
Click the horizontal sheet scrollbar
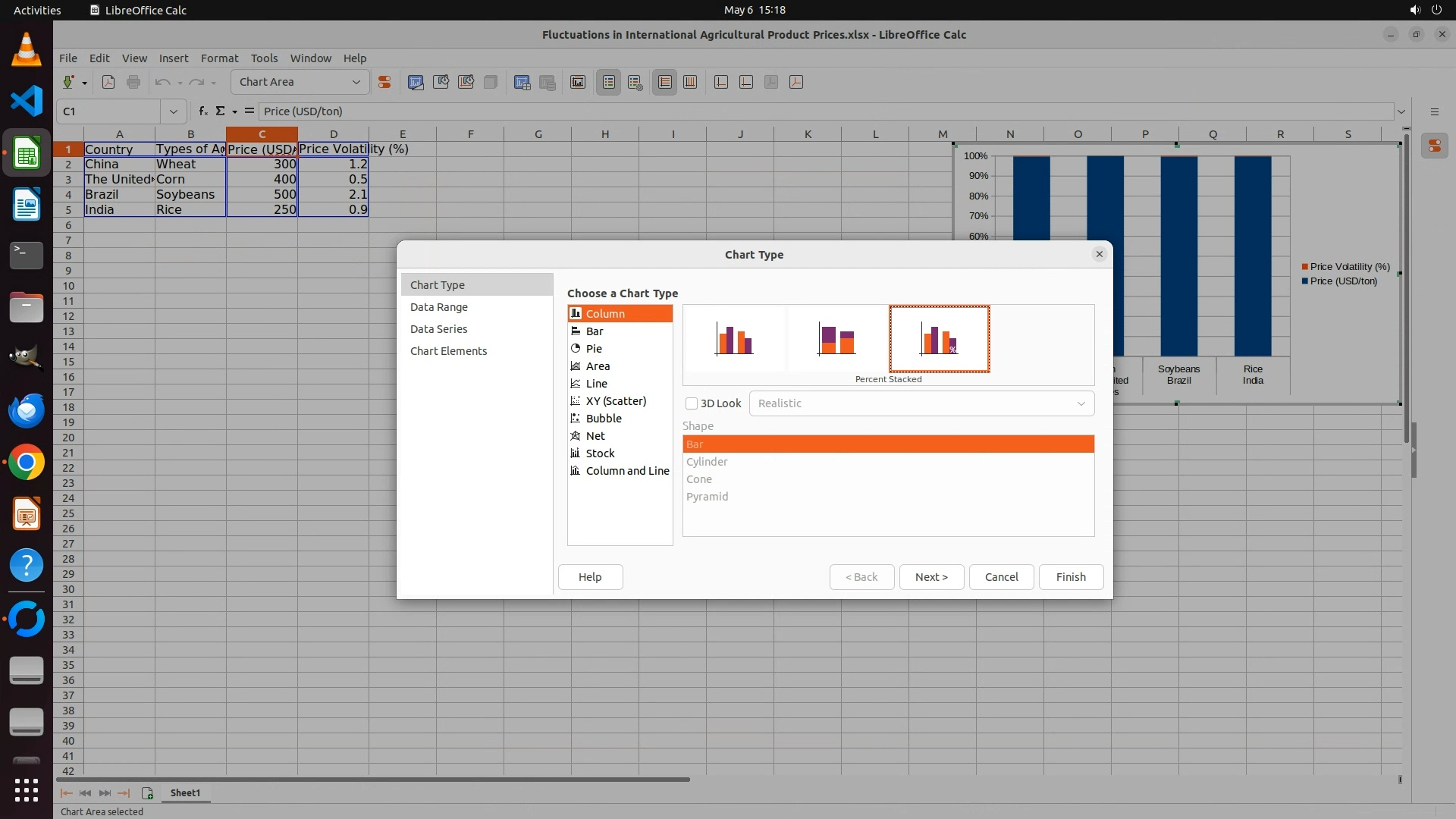click(x=372, y=779)
